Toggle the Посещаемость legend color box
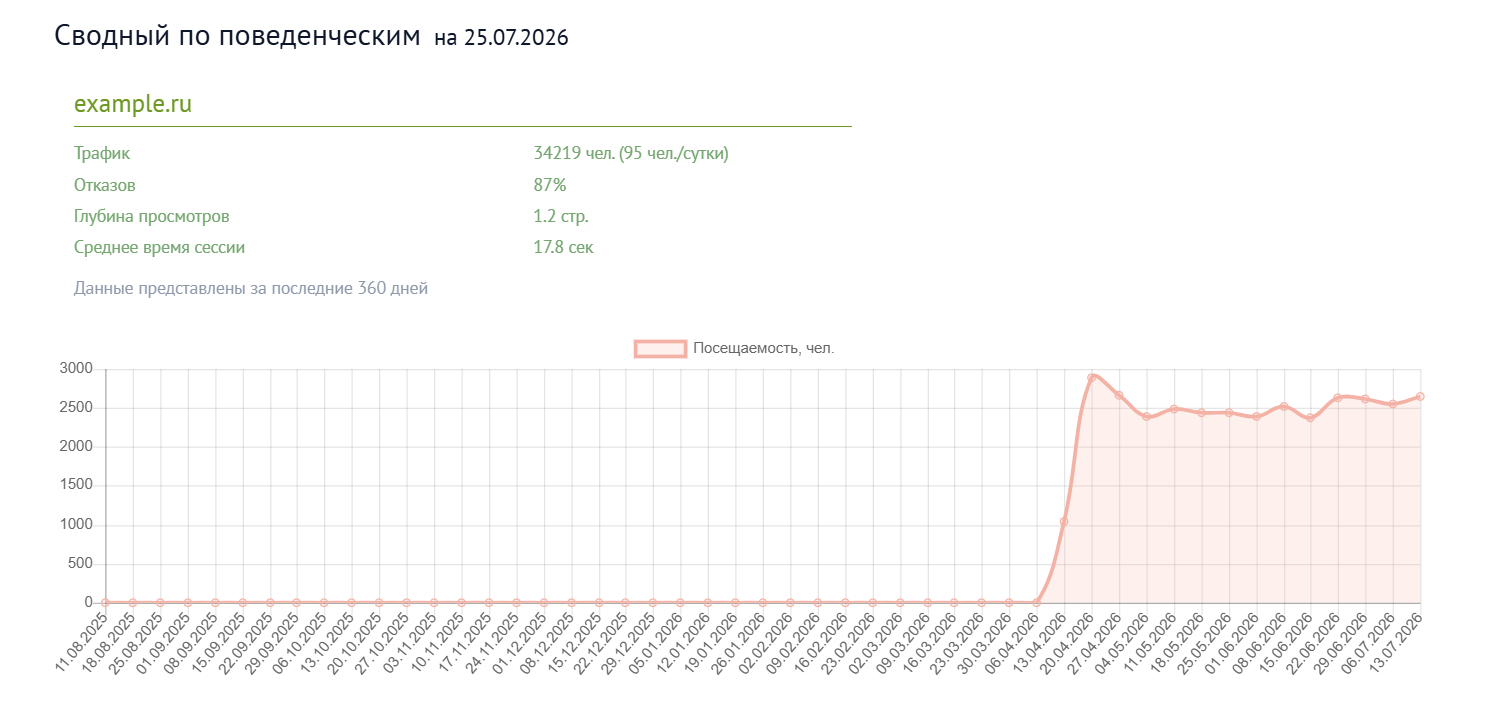 [660, 348]
